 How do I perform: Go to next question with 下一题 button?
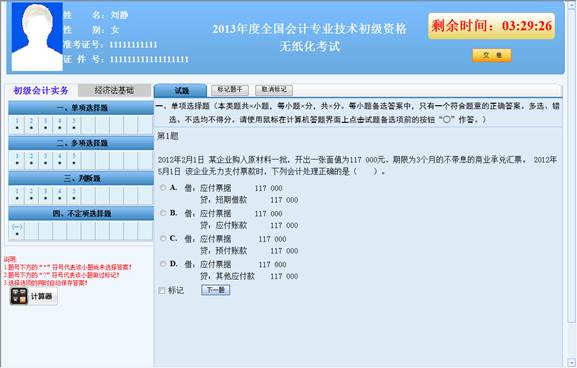[x=216, y=290]
